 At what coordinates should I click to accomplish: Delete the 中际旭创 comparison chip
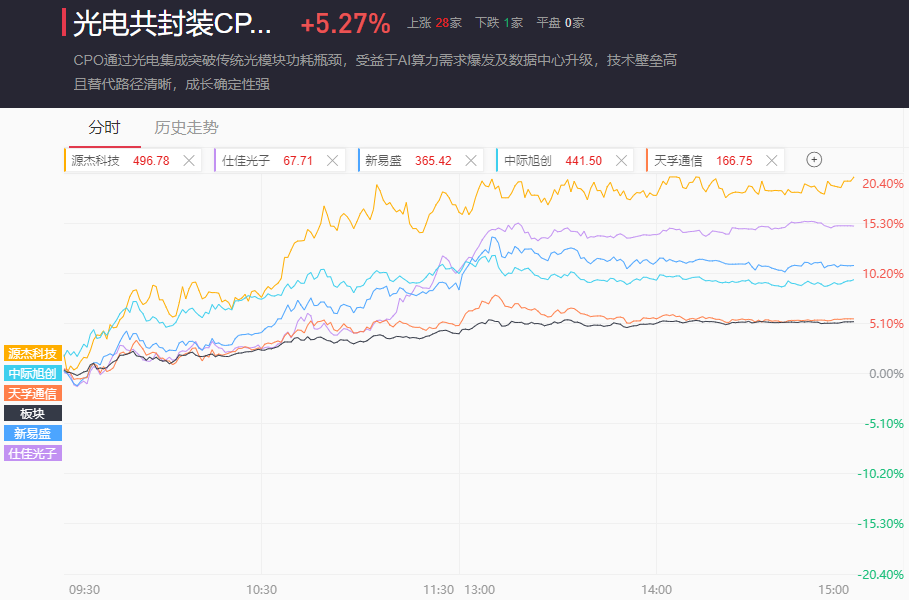(622, 160)
